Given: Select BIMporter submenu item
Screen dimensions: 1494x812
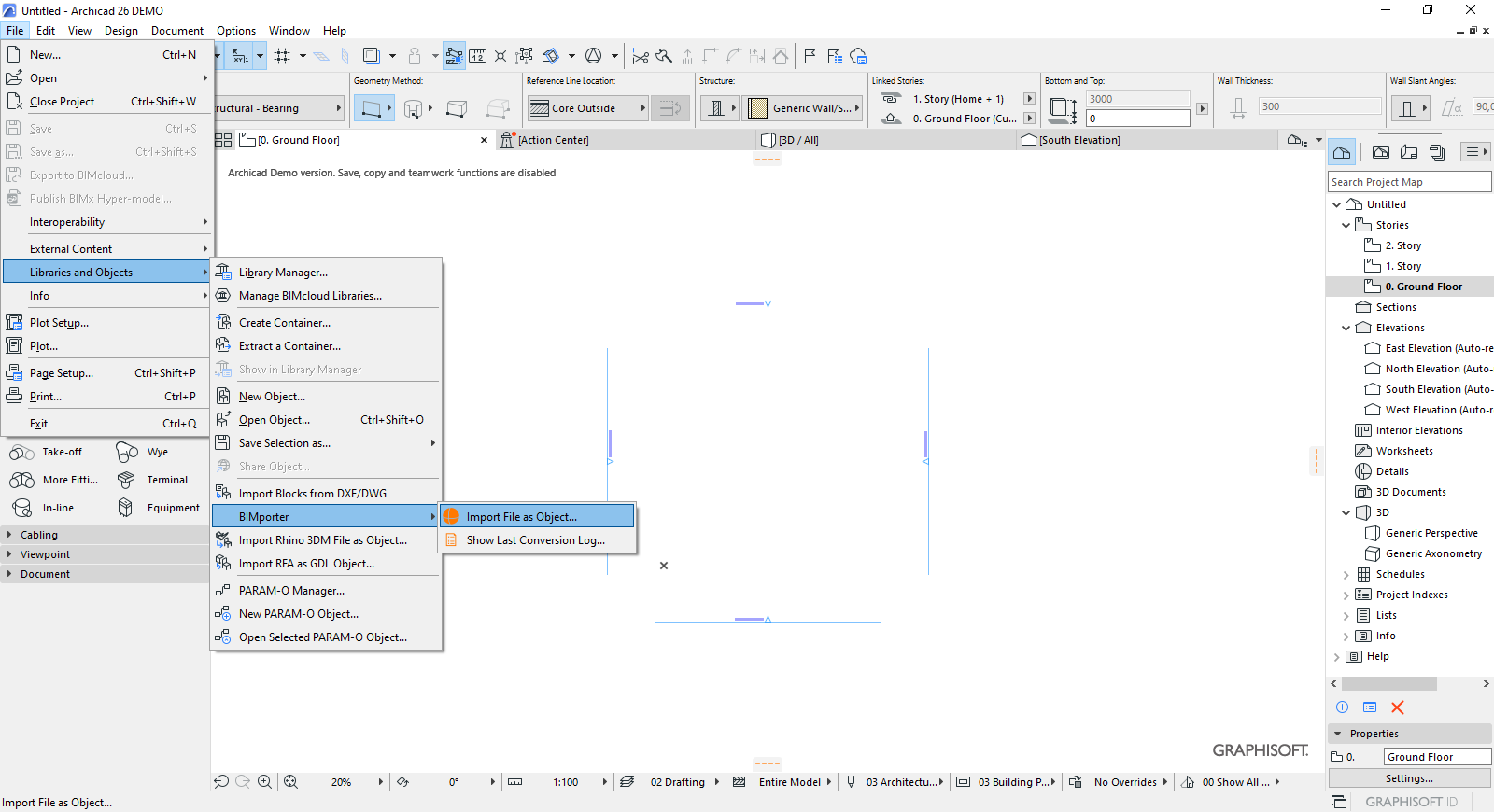Looking at the screenshot, I should 325,517.
